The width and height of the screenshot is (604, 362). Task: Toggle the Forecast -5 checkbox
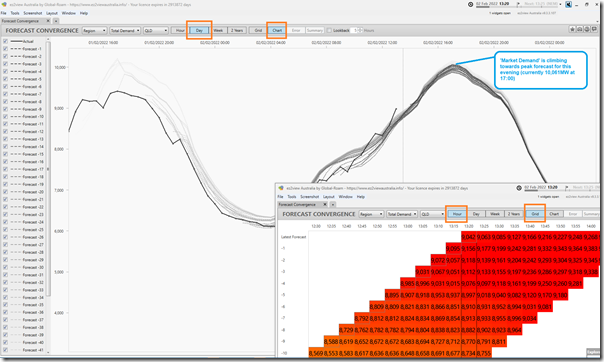[5, 79]
